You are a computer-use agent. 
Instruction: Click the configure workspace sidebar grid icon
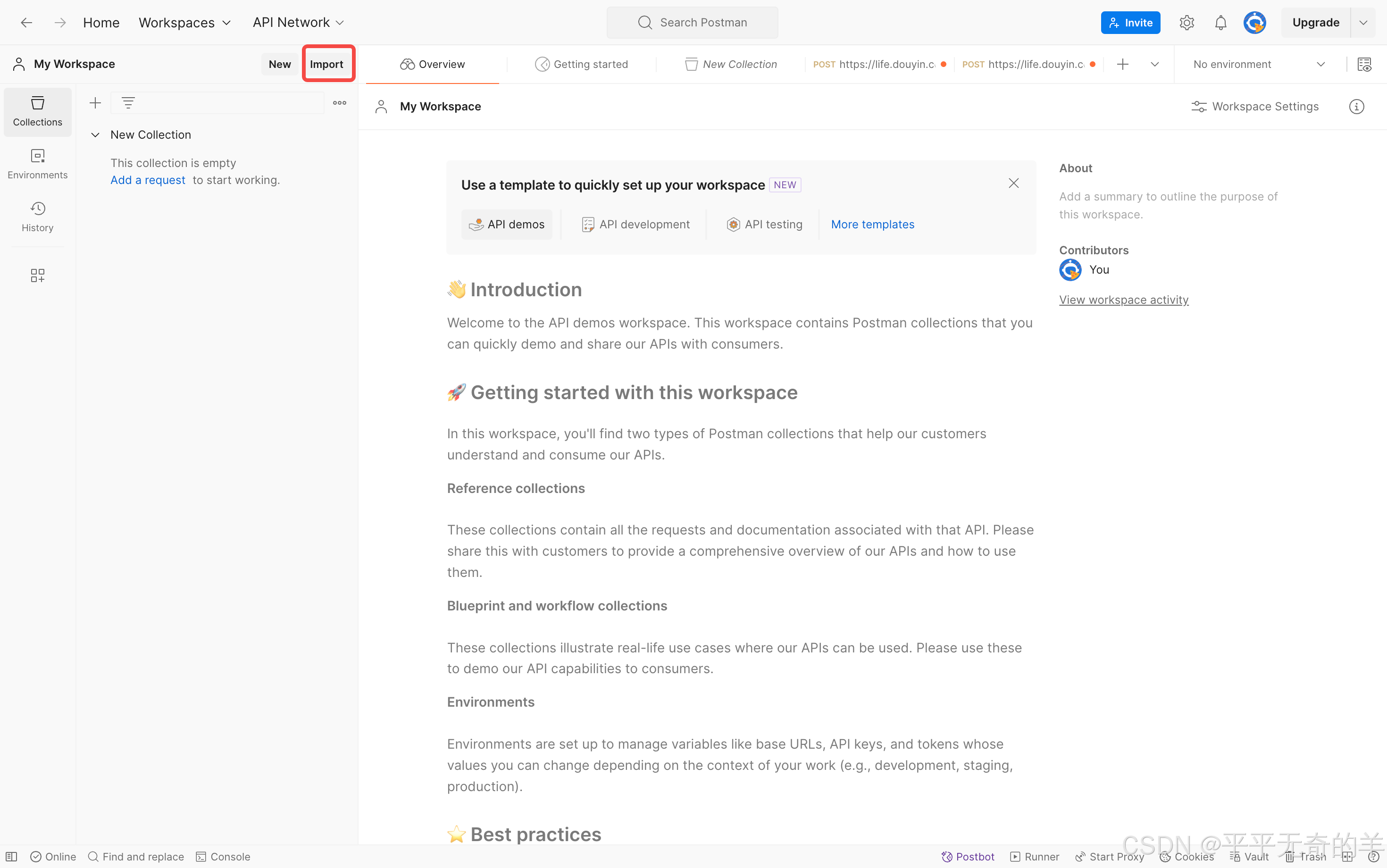37,275
